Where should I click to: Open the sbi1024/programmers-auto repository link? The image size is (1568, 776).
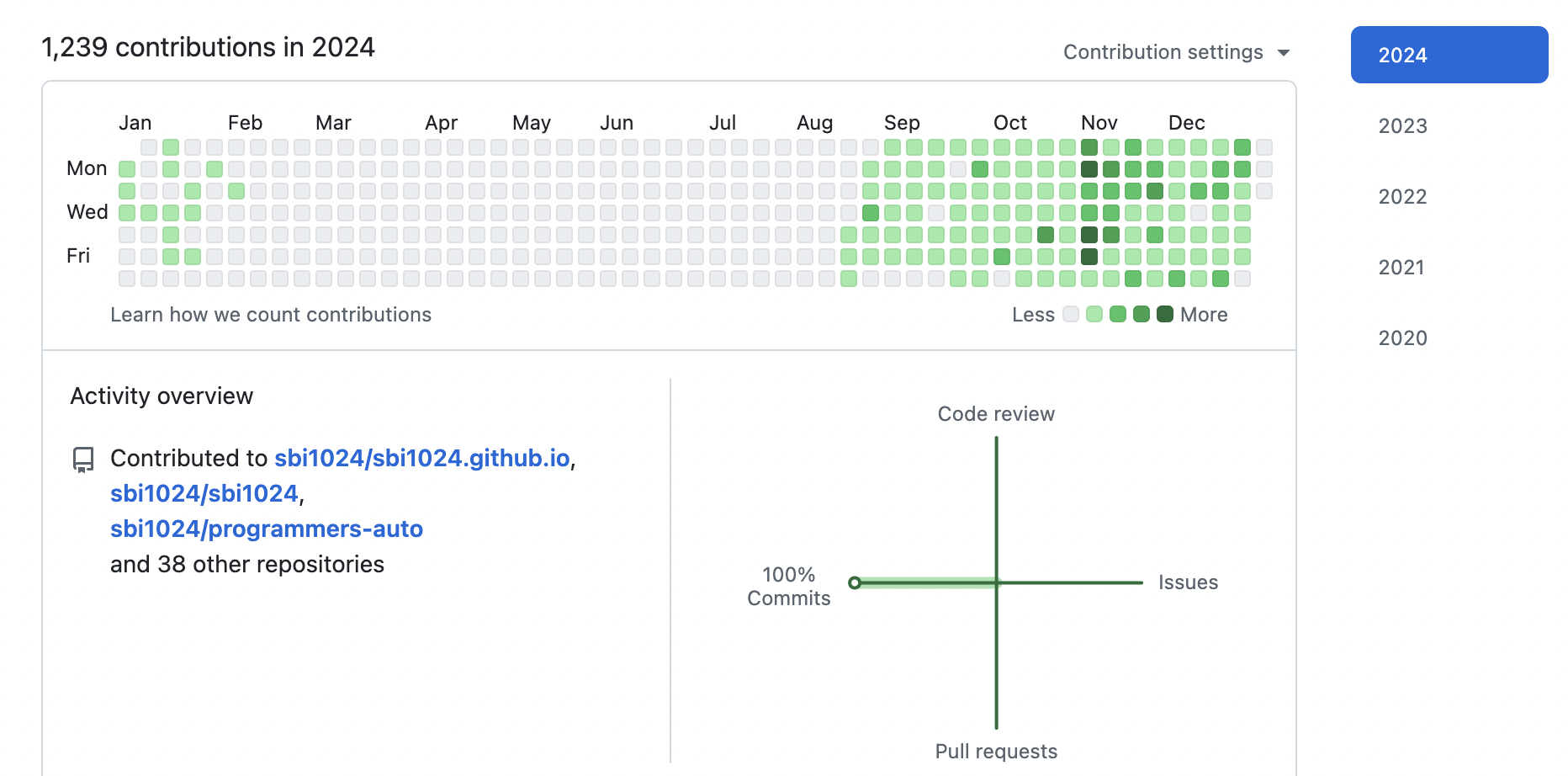tap(267, 529)
